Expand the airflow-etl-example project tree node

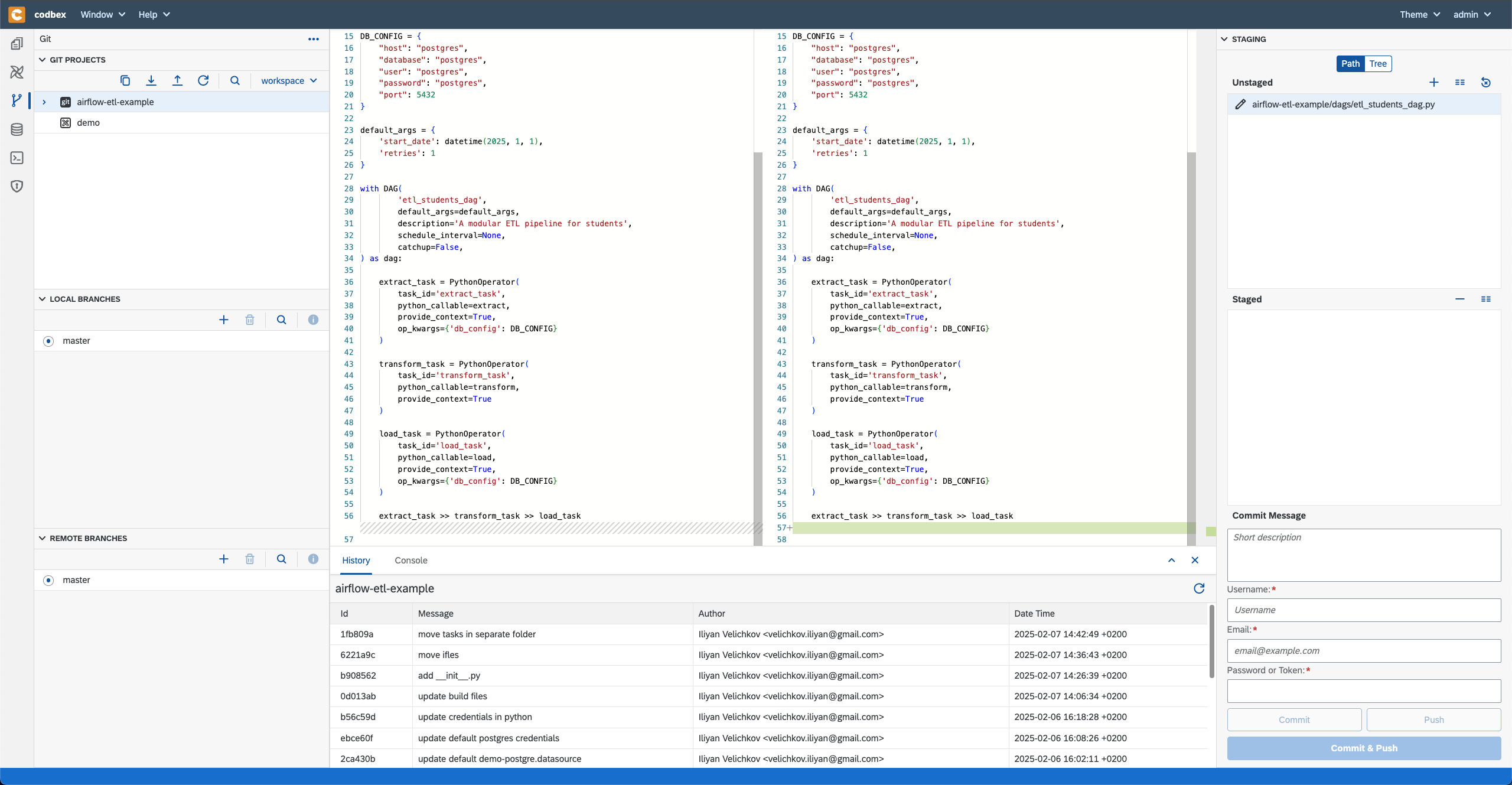tap(44, 102)
